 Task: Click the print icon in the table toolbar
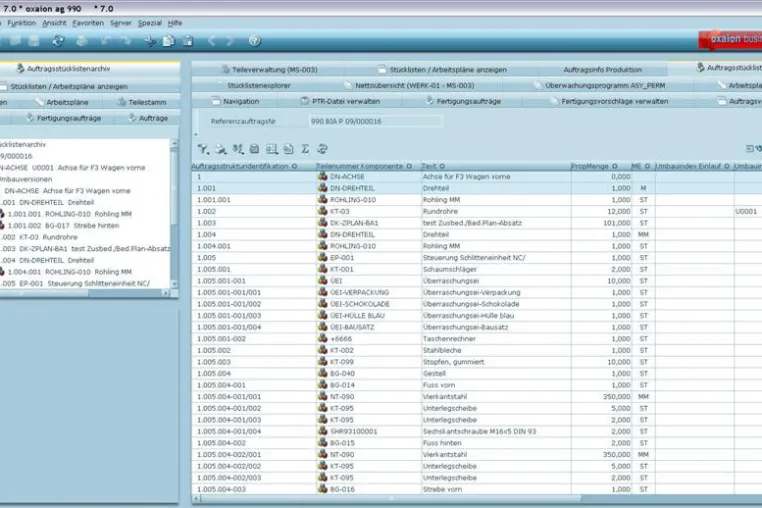click(221, 149)
